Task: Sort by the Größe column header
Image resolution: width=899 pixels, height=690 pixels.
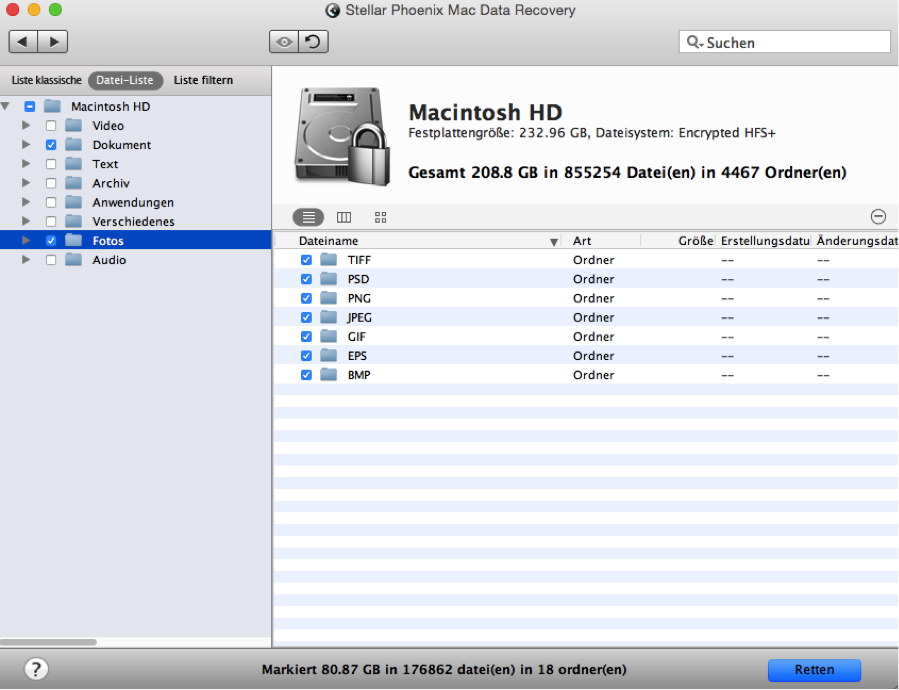Action: point(678,241)
